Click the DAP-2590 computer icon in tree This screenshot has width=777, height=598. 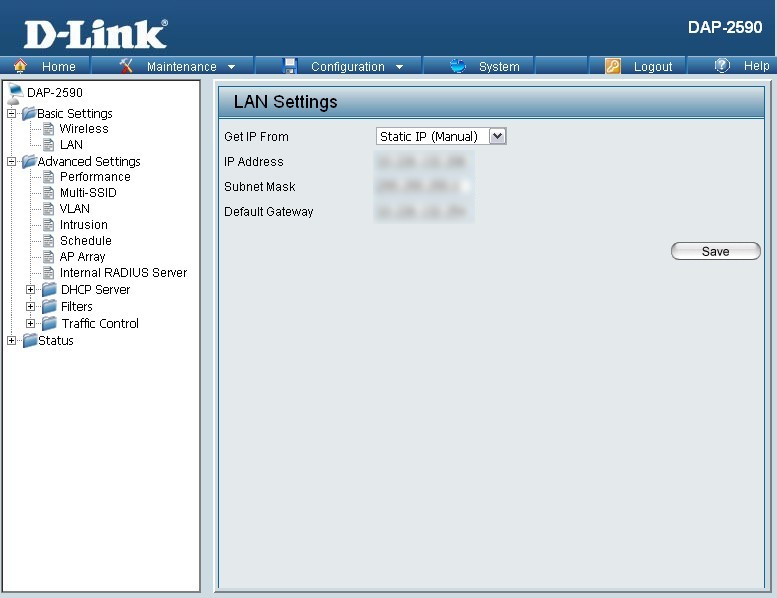coord(15,93)
